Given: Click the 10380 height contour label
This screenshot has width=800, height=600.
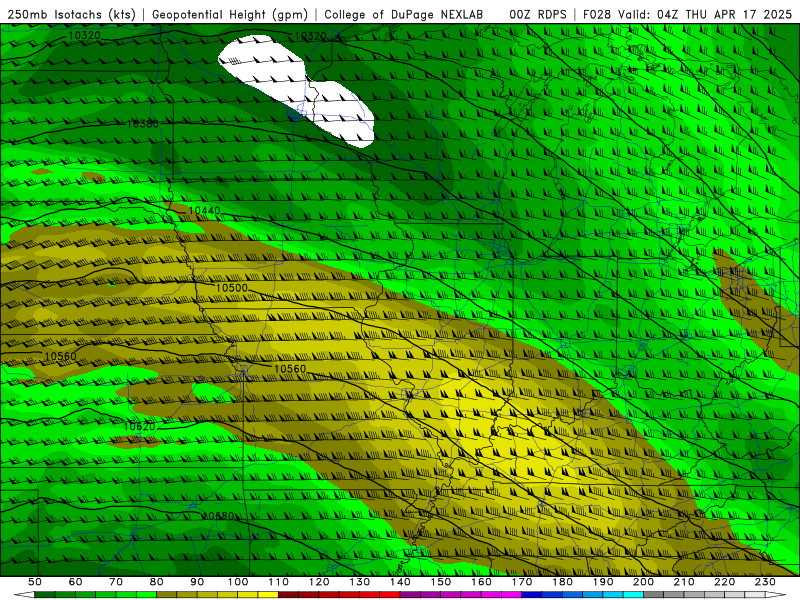Looking at the screenshot, I should click(x=142, y=124).
